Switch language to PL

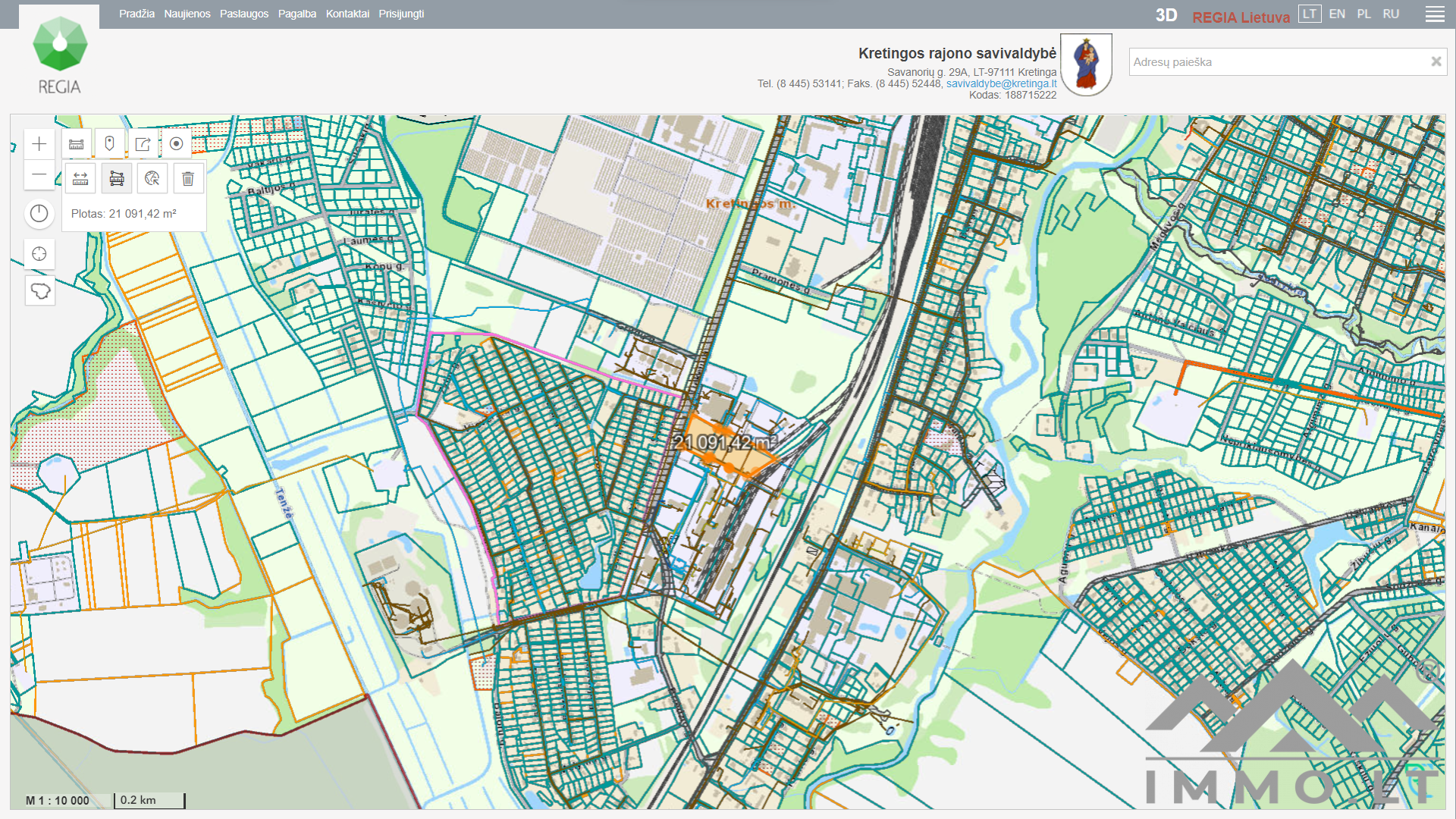click(1363, 14)
